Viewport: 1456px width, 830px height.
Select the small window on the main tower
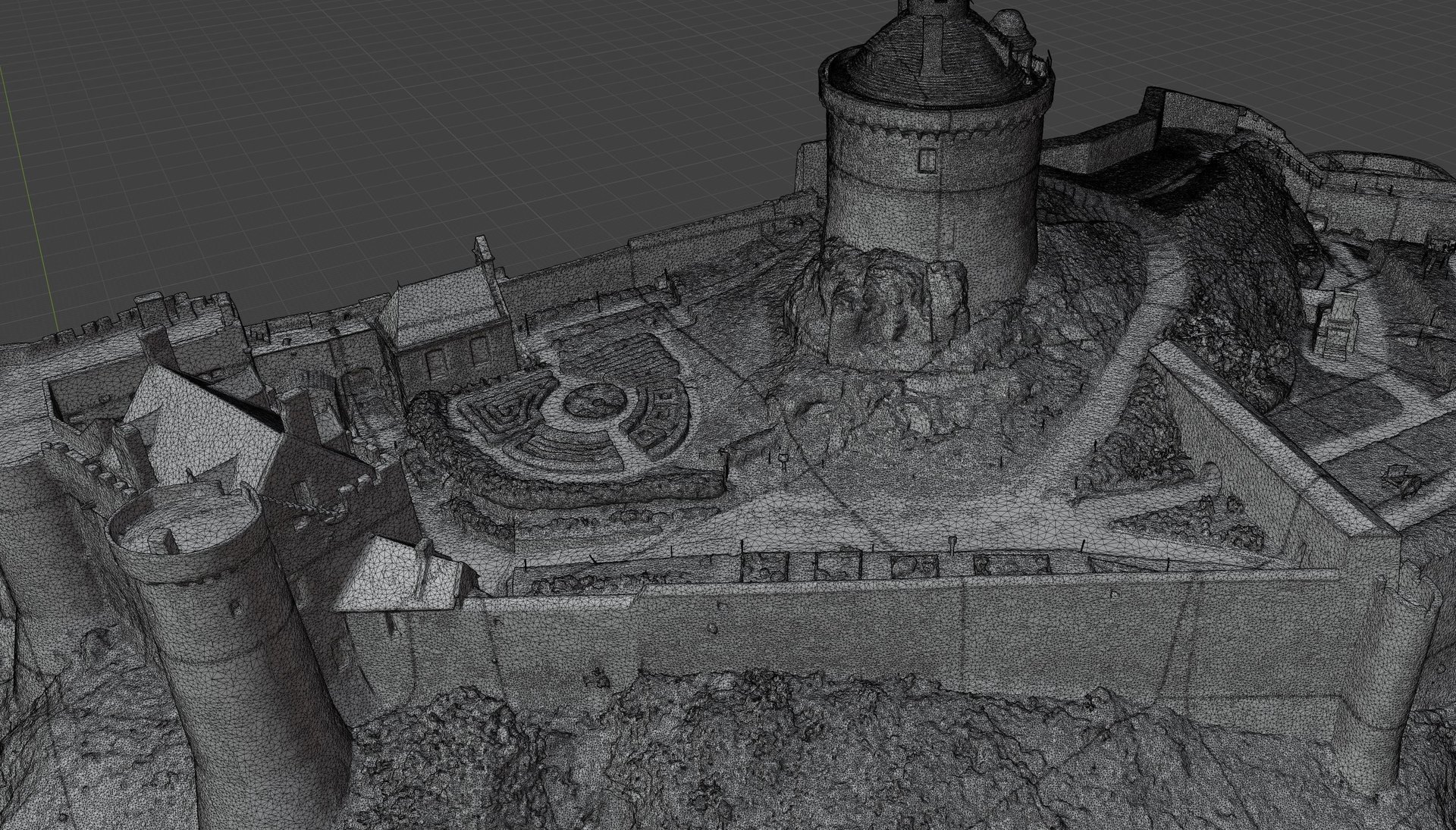tap(927, 159)
